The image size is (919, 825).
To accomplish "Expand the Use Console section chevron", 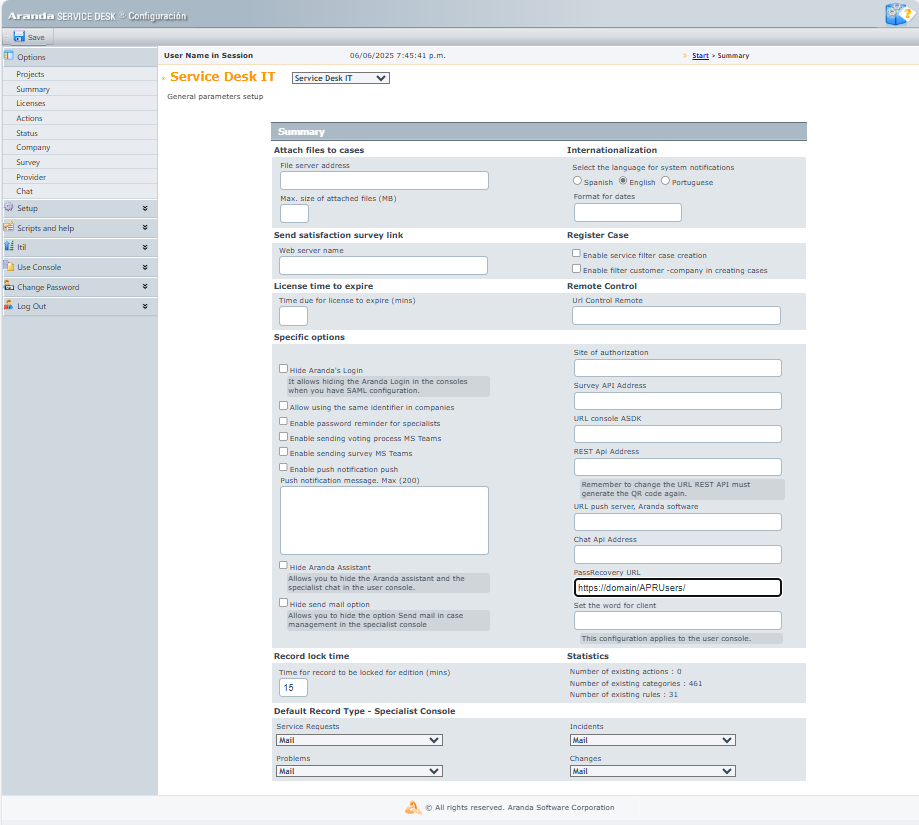I will click(145, 267).
